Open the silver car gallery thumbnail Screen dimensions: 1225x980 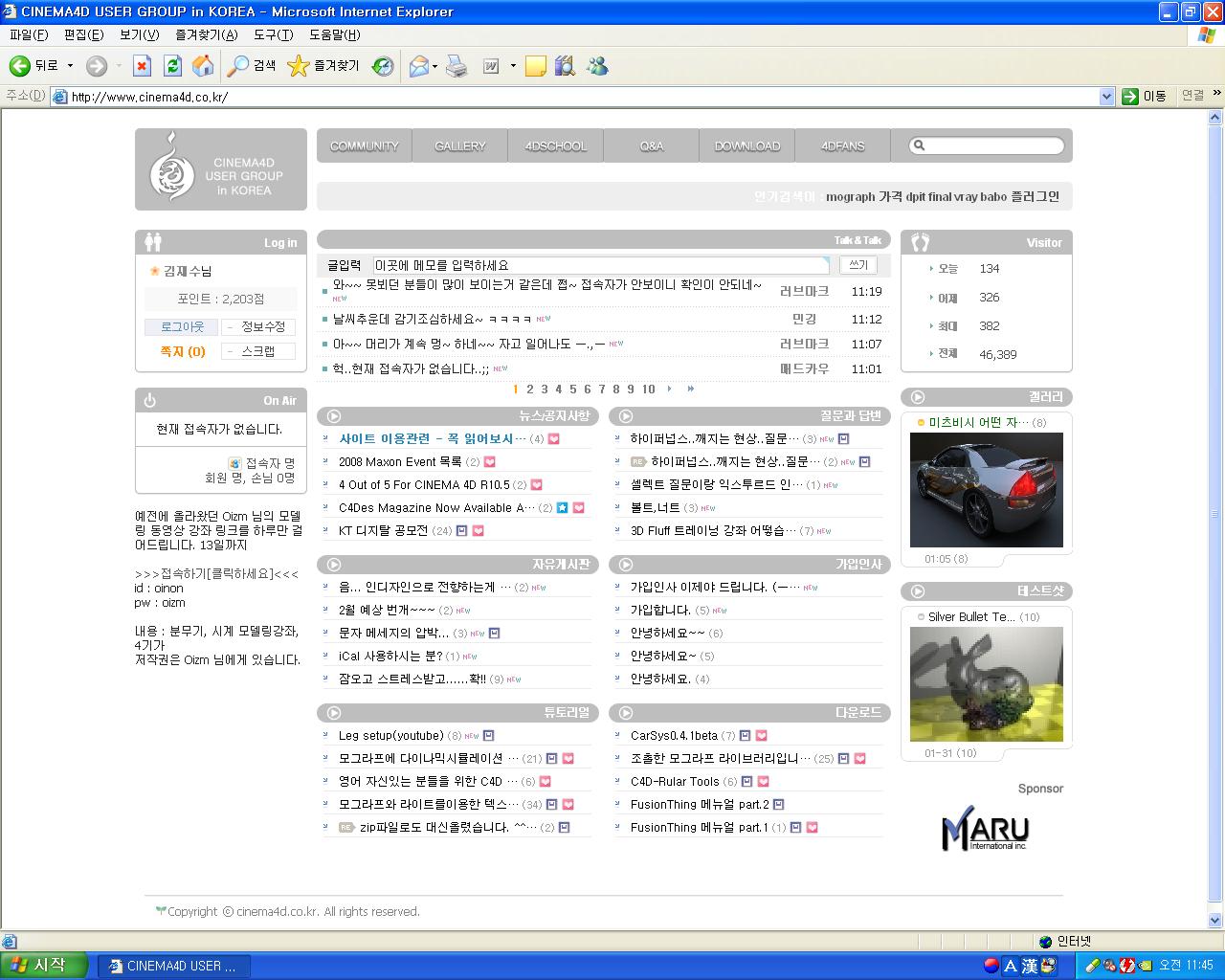[987, 490]
